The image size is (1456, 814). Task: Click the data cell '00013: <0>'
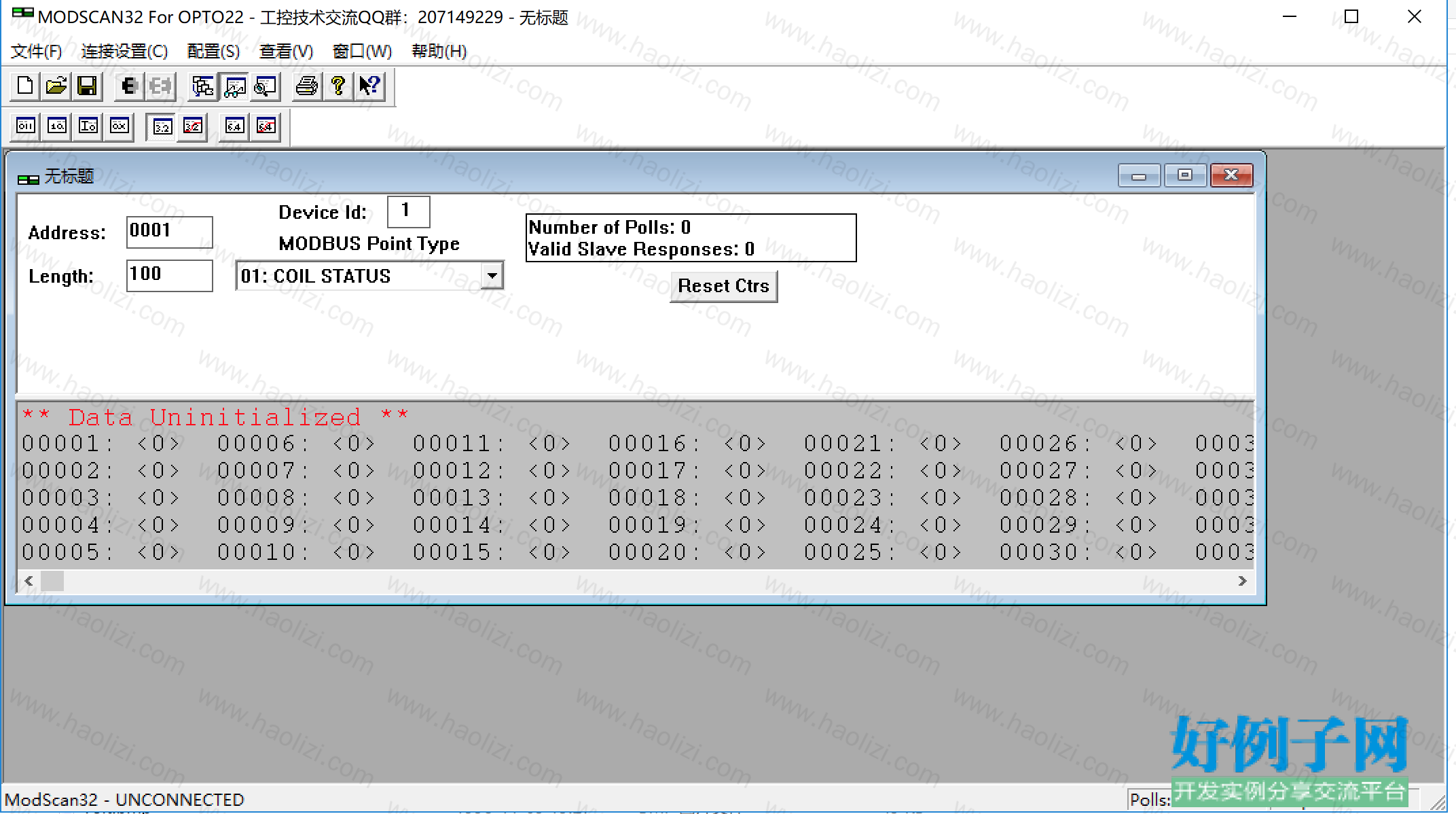point(492,498)
